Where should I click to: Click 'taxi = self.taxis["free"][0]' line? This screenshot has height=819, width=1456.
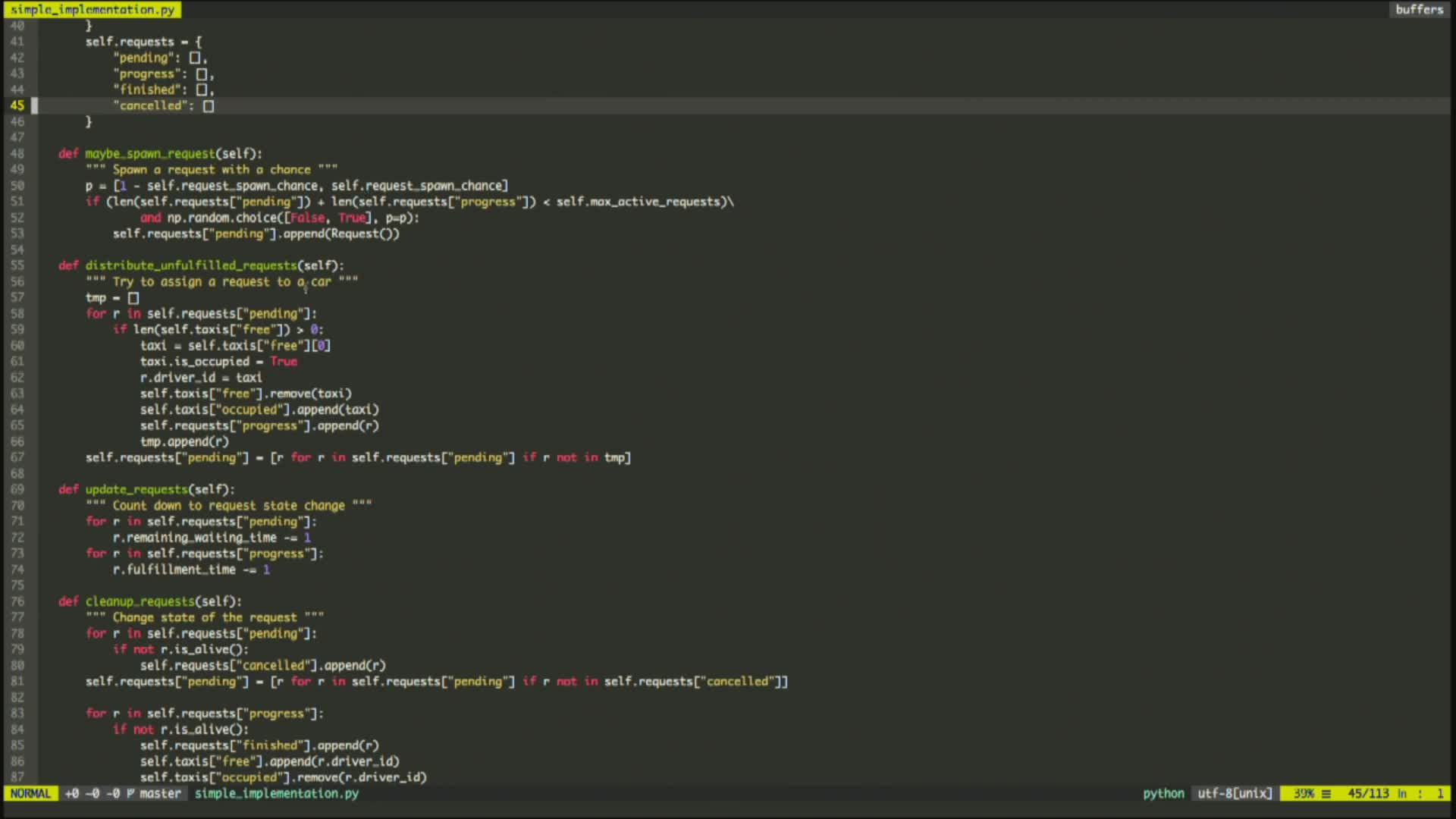coord(235,346)
